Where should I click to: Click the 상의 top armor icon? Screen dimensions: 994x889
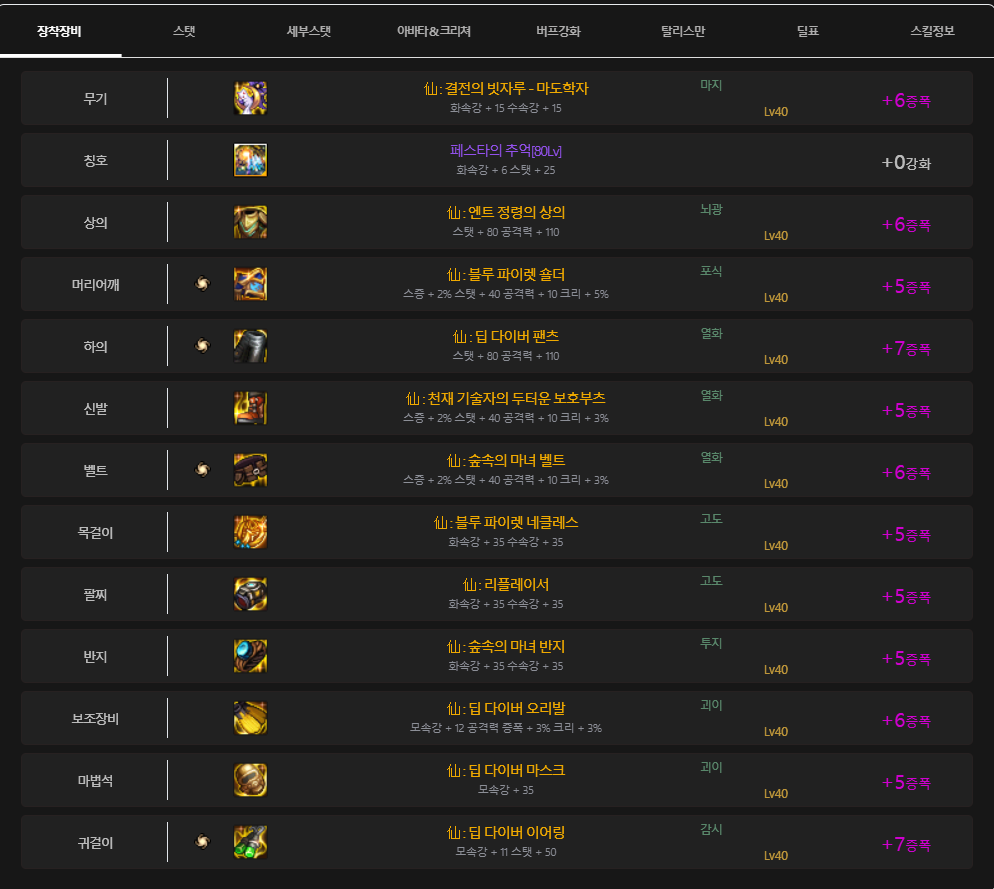coord(250,222)
